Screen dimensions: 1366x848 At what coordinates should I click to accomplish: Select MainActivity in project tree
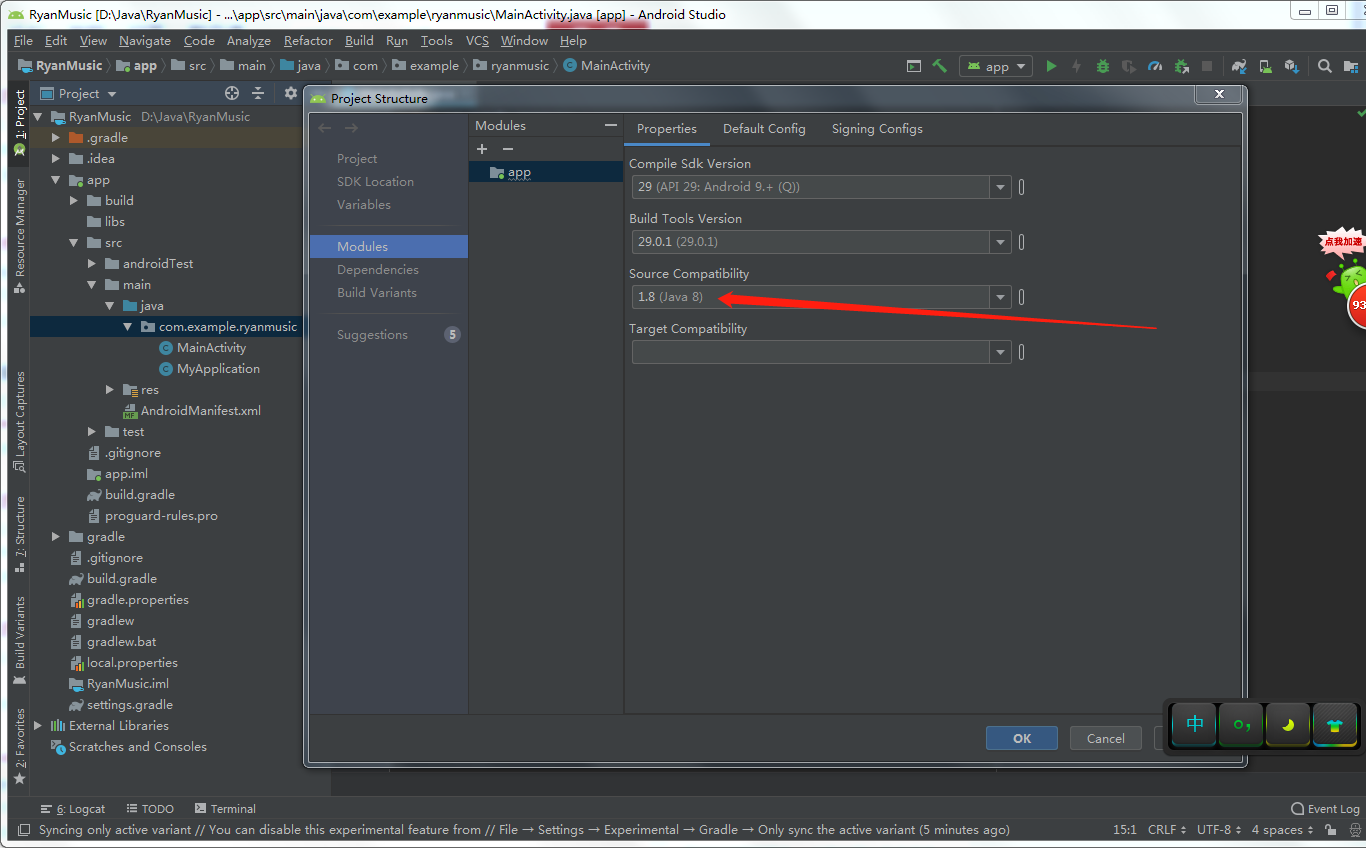pos(211,348)
